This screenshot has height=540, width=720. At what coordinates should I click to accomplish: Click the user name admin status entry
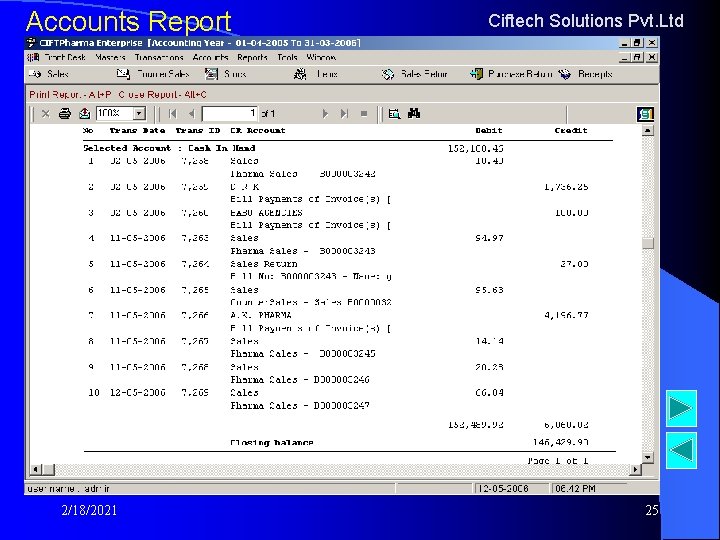[68, 489]
